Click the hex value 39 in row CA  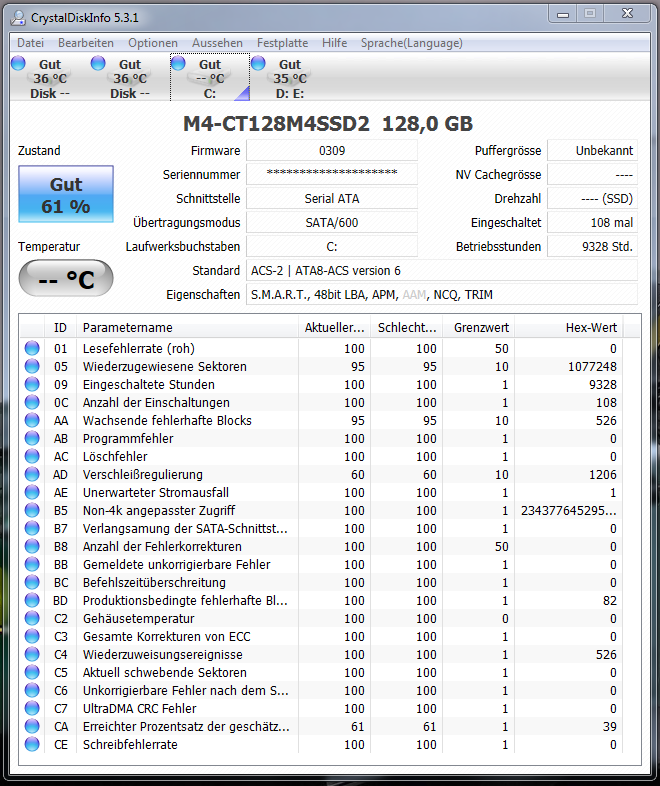pos(610,726)
